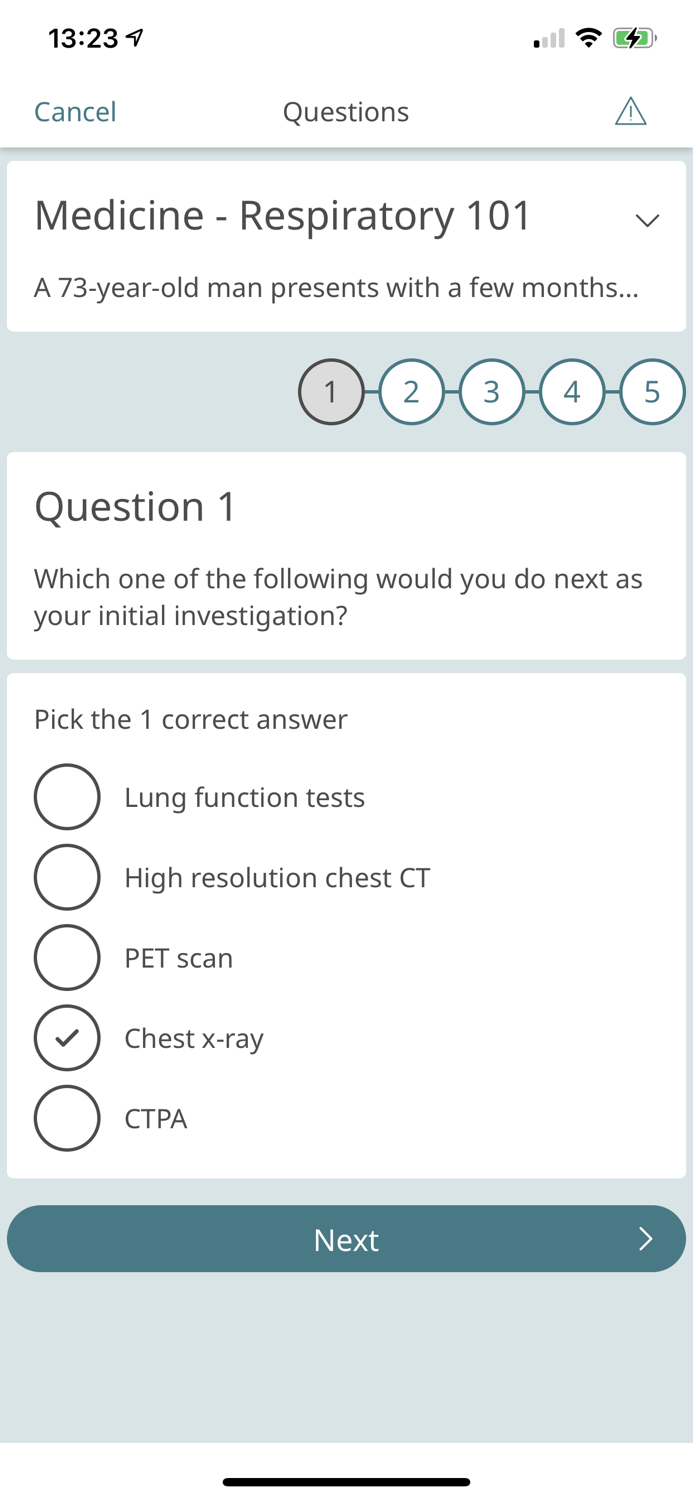The height and width of the screenshot is (1500, 693).
Task: Tap the chevron arrow inside the Next button
Action: (x=645, y=1239)
